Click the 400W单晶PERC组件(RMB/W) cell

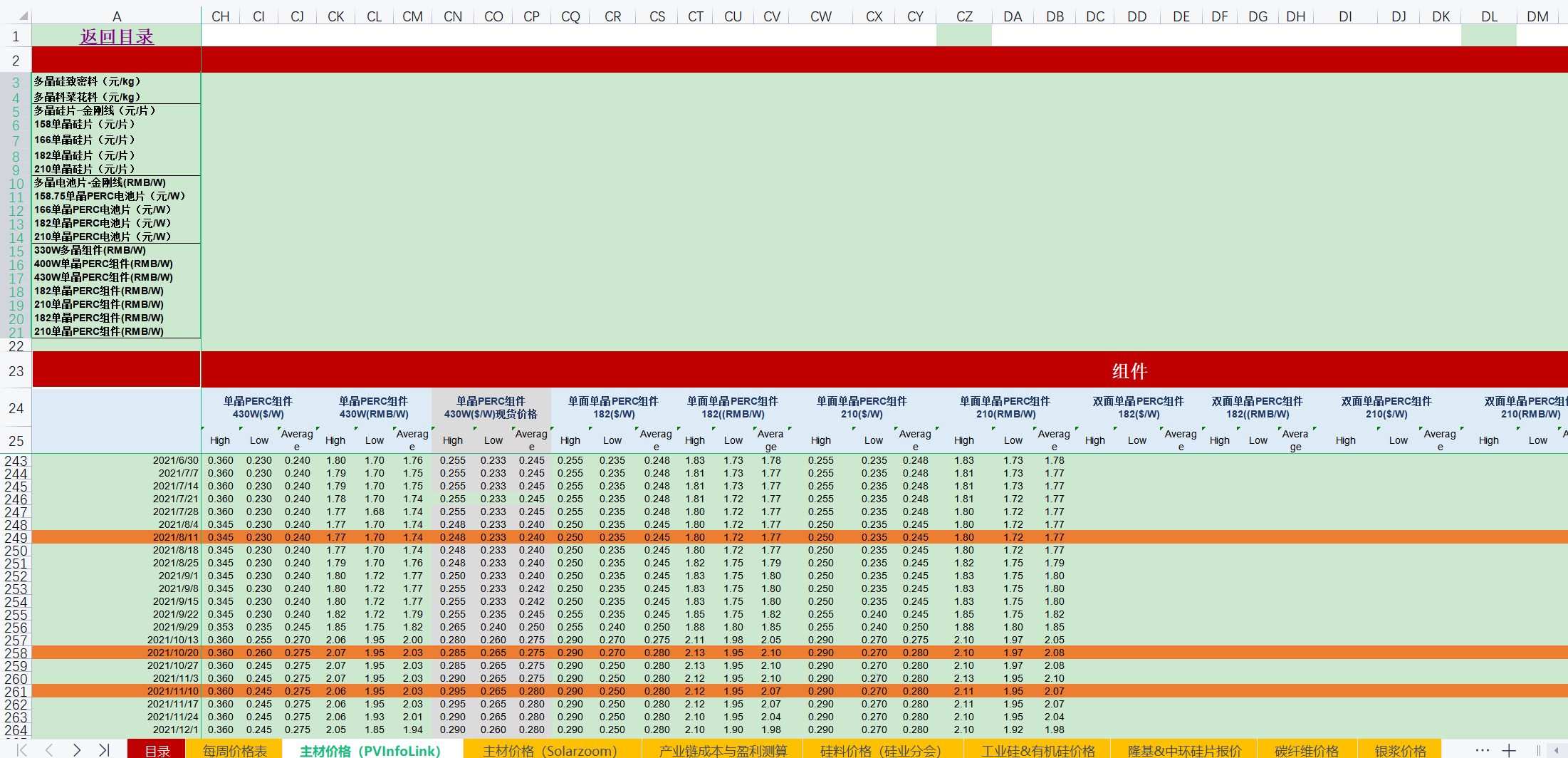point(116,264)
